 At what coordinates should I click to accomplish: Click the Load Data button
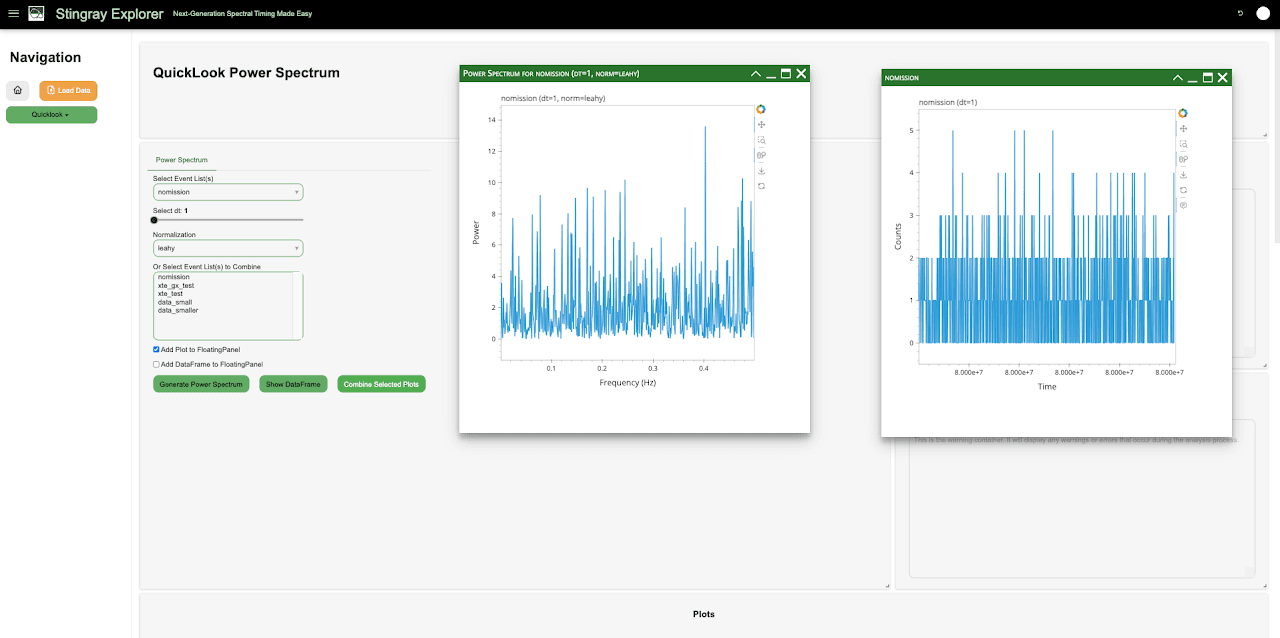coord(68,90)
